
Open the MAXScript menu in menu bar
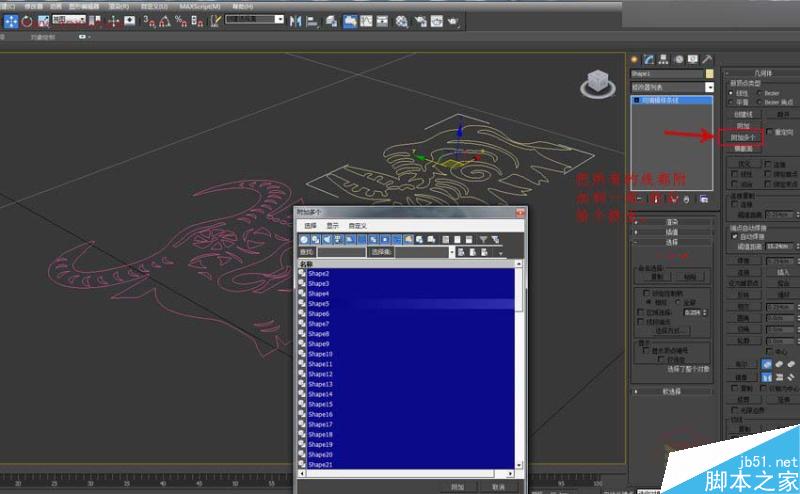point(199,6)
